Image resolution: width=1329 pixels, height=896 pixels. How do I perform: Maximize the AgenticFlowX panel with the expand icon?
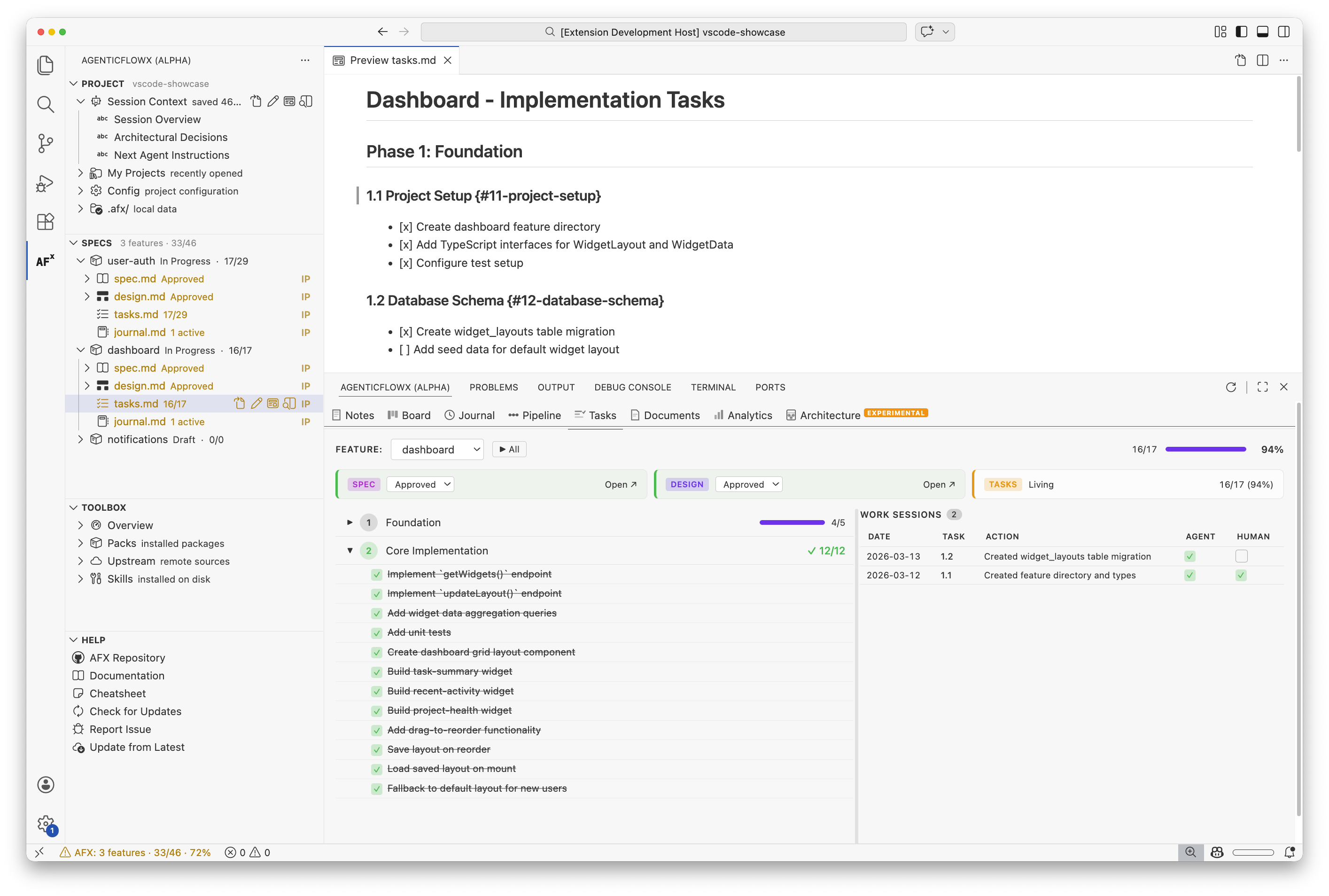click(1262, 387)
